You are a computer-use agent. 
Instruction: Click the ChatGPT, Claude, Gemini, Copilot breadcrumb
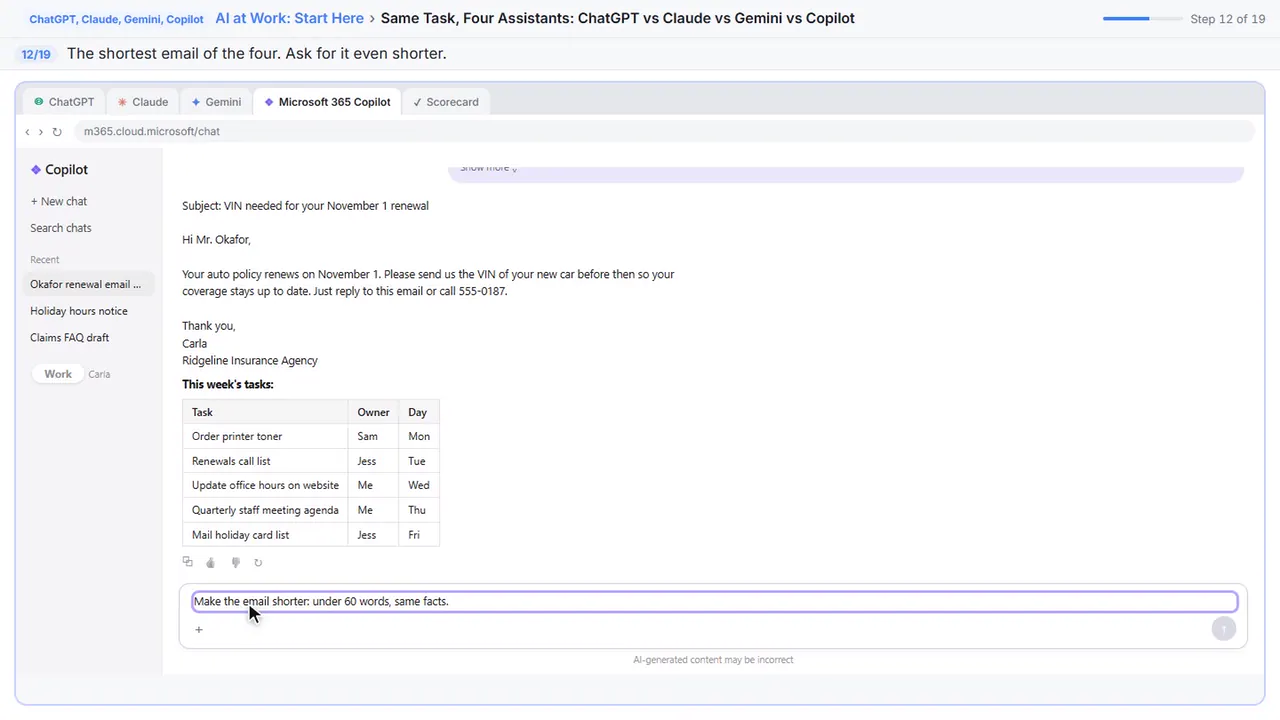117,19
